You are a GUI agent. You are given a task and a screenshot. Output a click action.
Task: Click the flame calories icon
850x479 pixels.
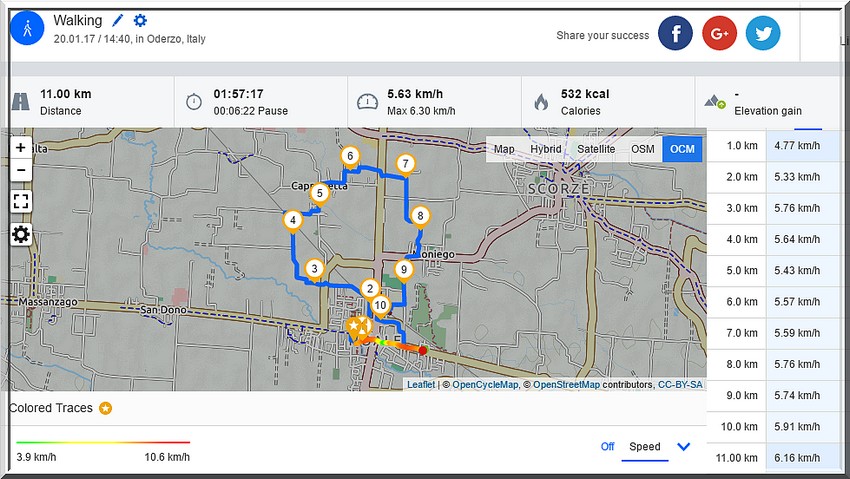(541, 101)
